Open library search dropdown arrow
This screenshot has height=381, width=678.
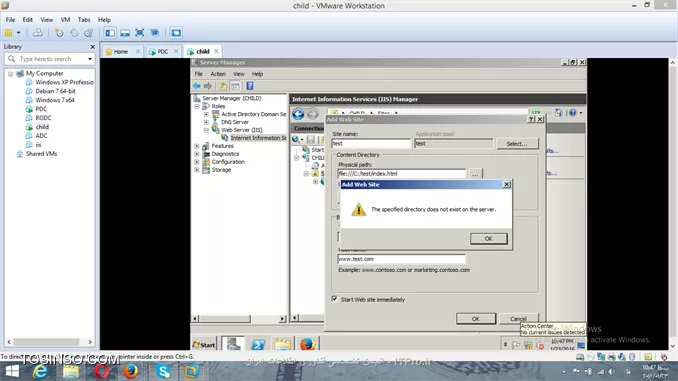coord(90,59)
